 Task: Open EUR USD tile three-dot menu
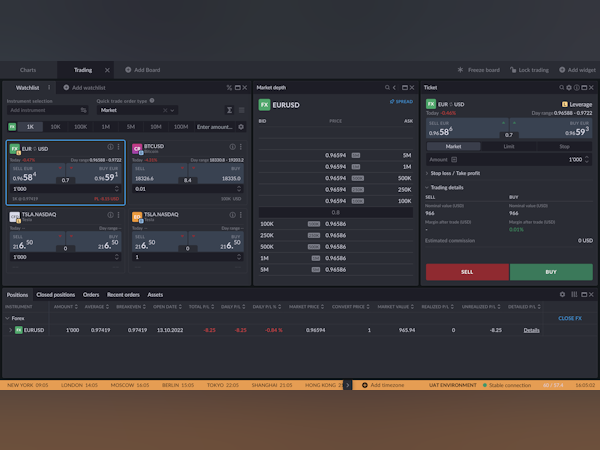coord(119,147)
